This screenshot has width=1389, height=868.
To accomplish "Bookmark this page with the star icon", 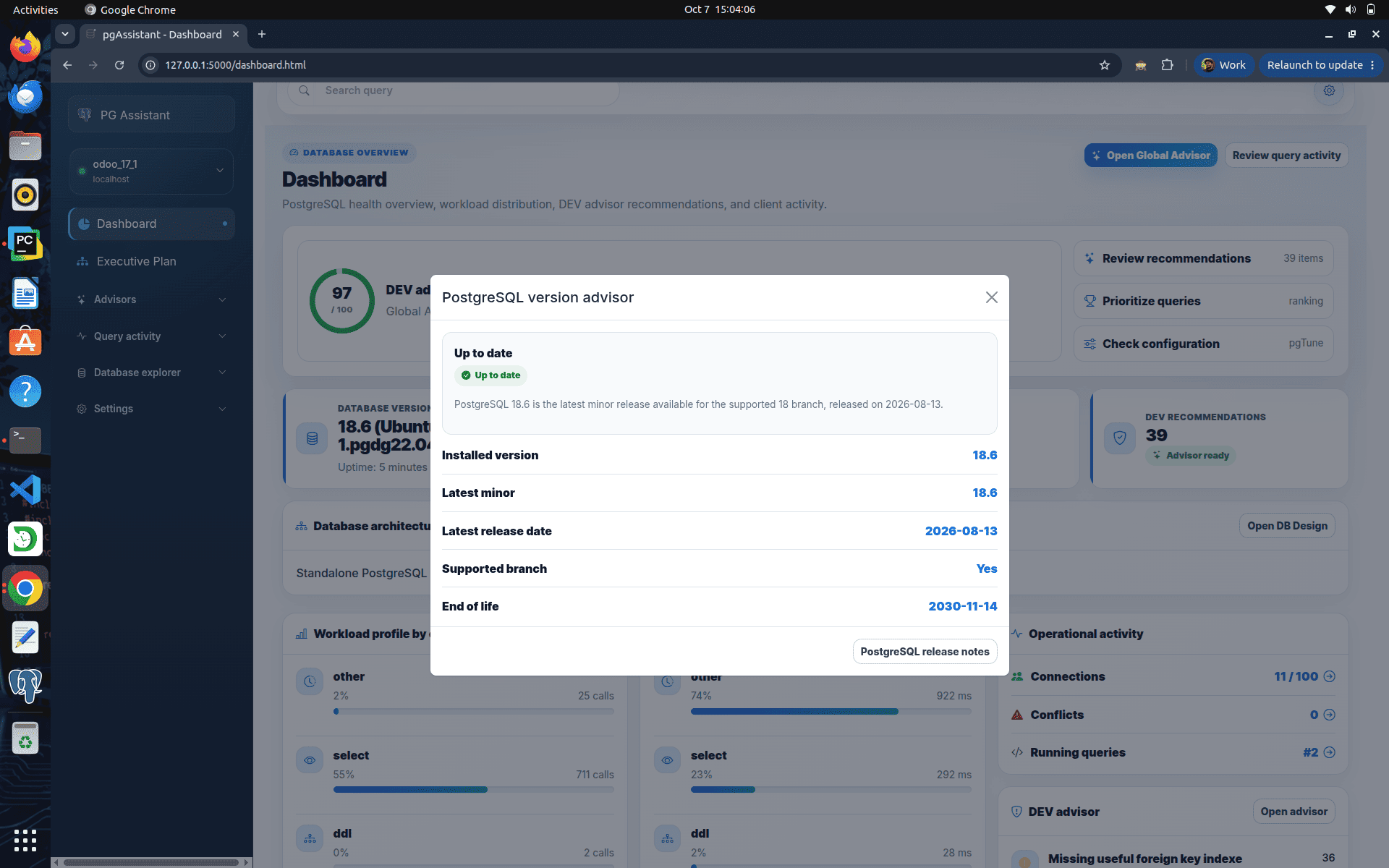I will tap(1105, 65).
